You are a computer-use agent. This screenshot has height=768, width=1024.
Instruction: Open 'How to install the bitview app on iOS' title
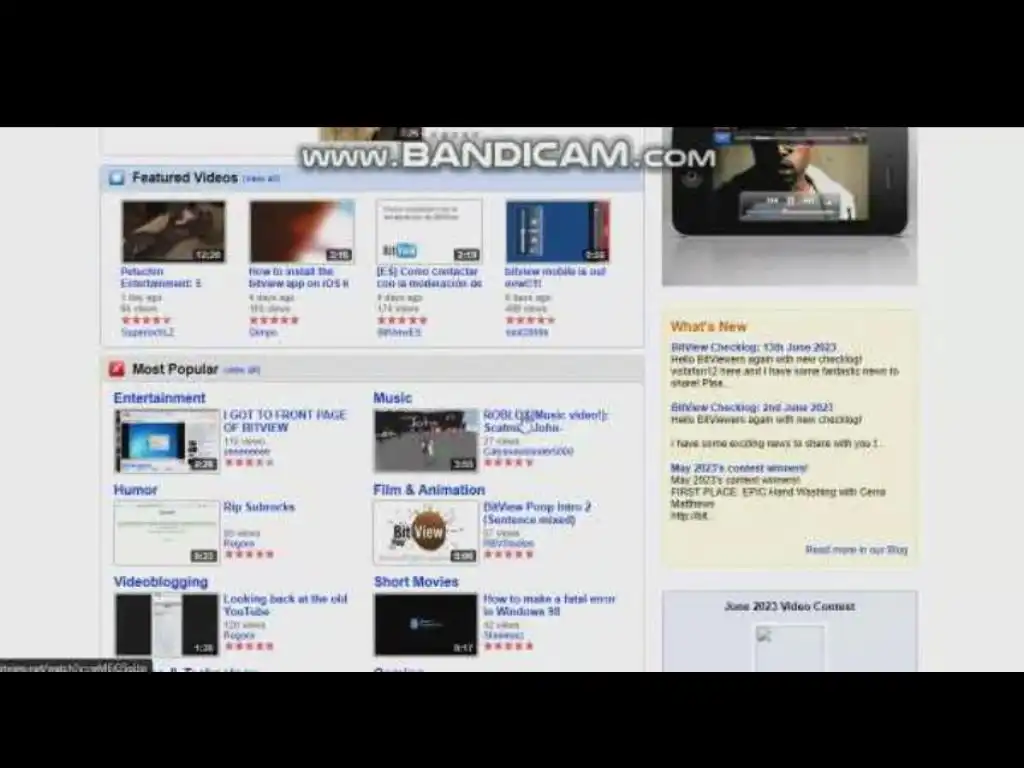click(299, 277)
